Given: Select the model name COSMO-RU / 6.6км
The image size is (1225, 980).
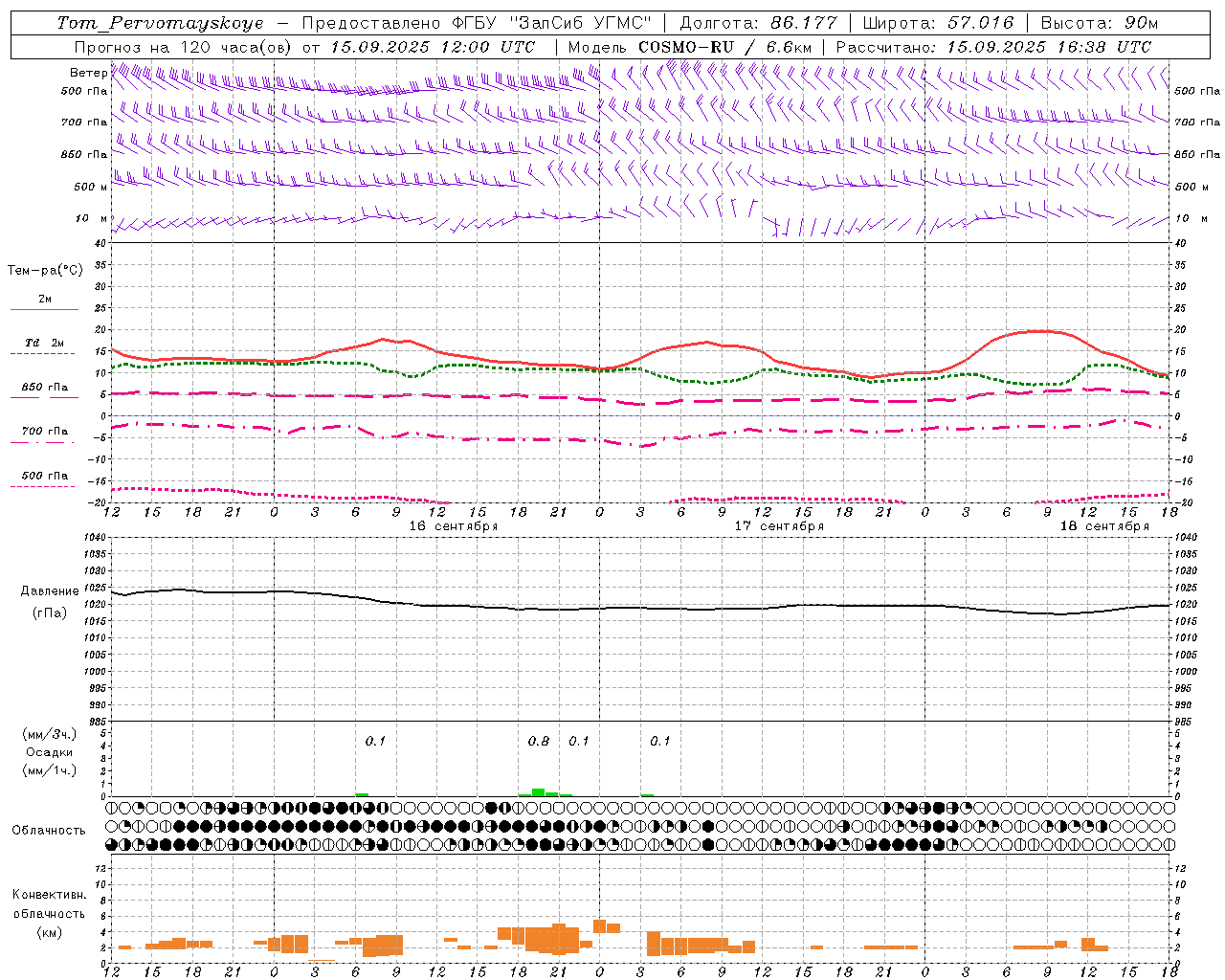Looking at the screenshot, I should (x=724, y=47).
